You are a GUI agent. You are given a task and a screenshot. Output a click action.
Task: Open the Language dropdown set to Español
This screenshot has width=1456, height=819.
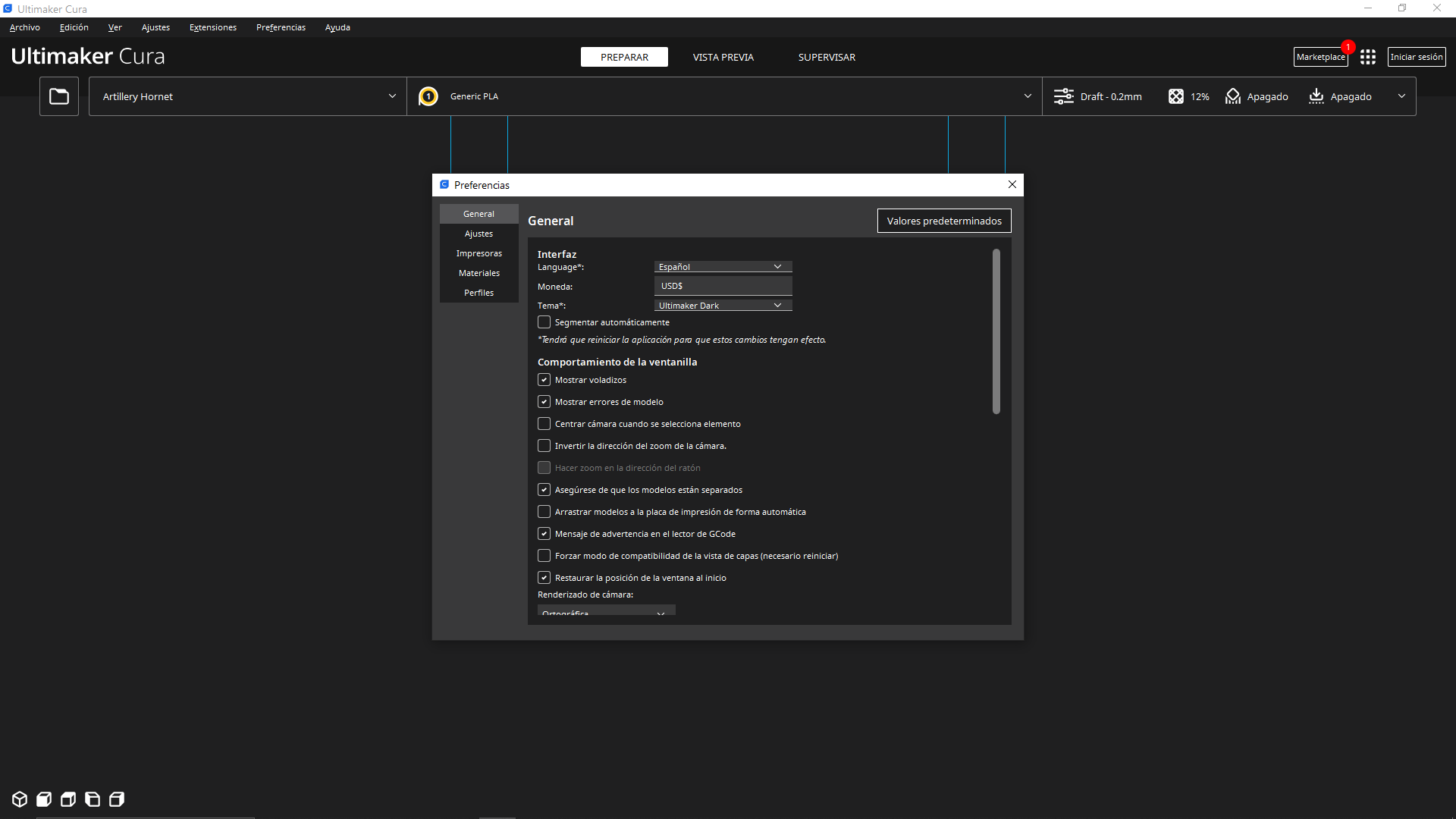tap(723, 267)
